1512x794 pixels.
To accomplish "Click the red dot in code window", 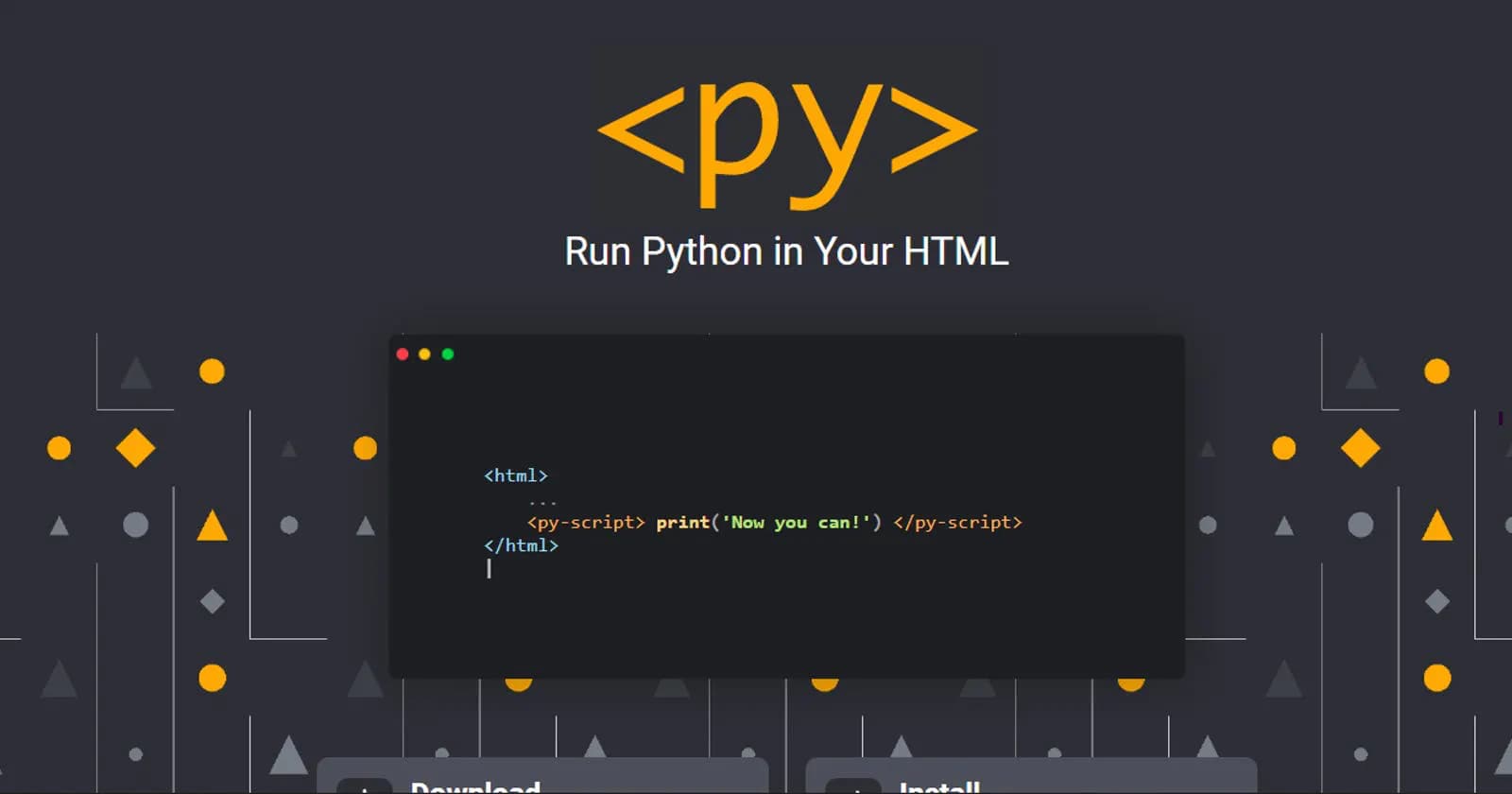I will (x=403, y=354).
